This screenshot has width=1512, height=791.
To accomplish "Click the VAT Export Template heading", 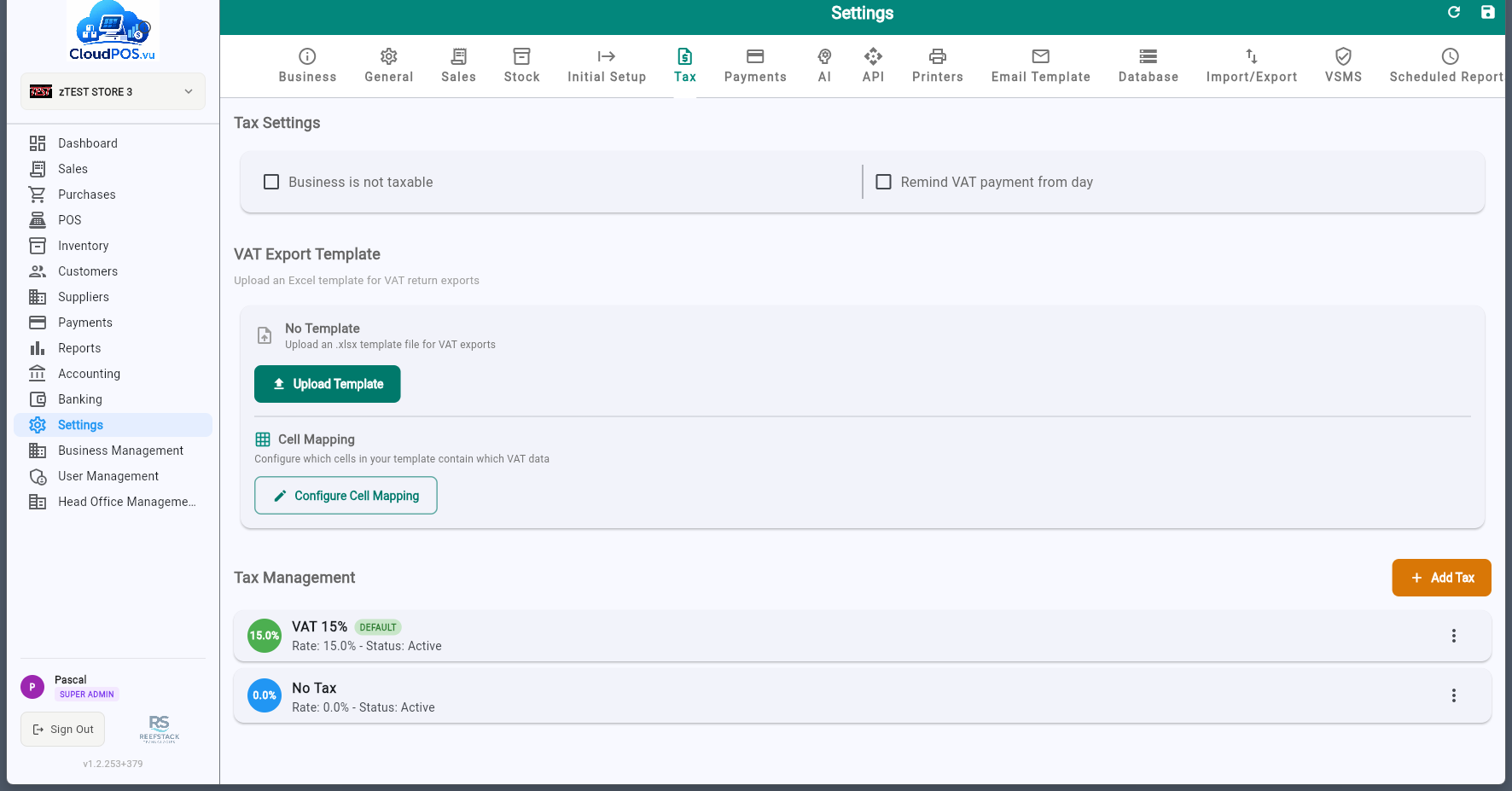I will click(x=307, y=254).
